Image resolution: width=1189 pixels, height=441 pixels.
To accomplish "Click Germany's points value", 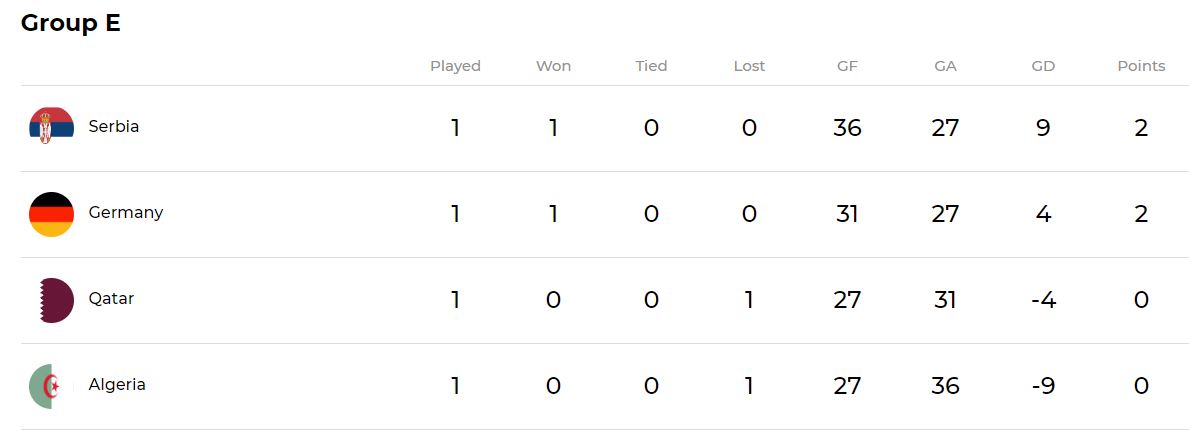I will click(1141, 214).
